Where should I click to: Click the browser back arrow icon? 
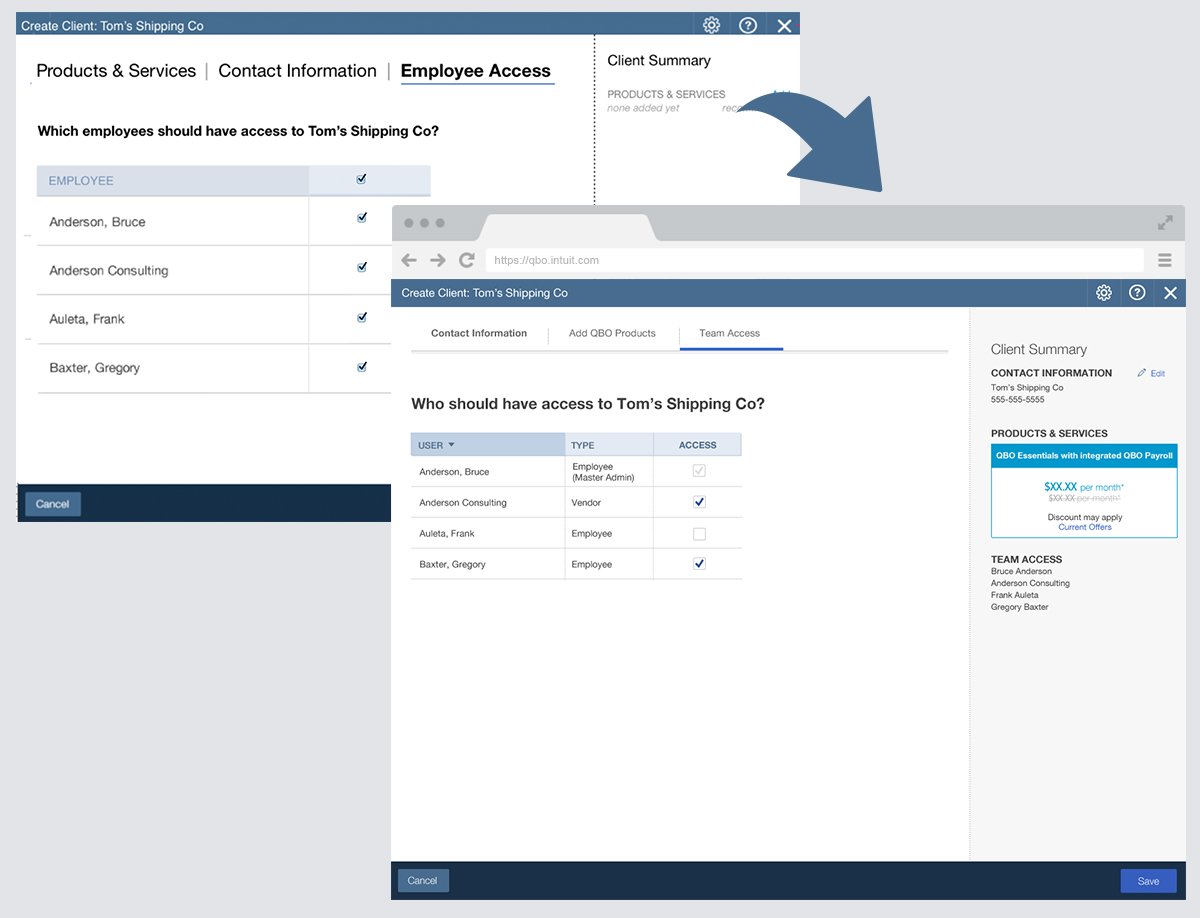[409, 260]
